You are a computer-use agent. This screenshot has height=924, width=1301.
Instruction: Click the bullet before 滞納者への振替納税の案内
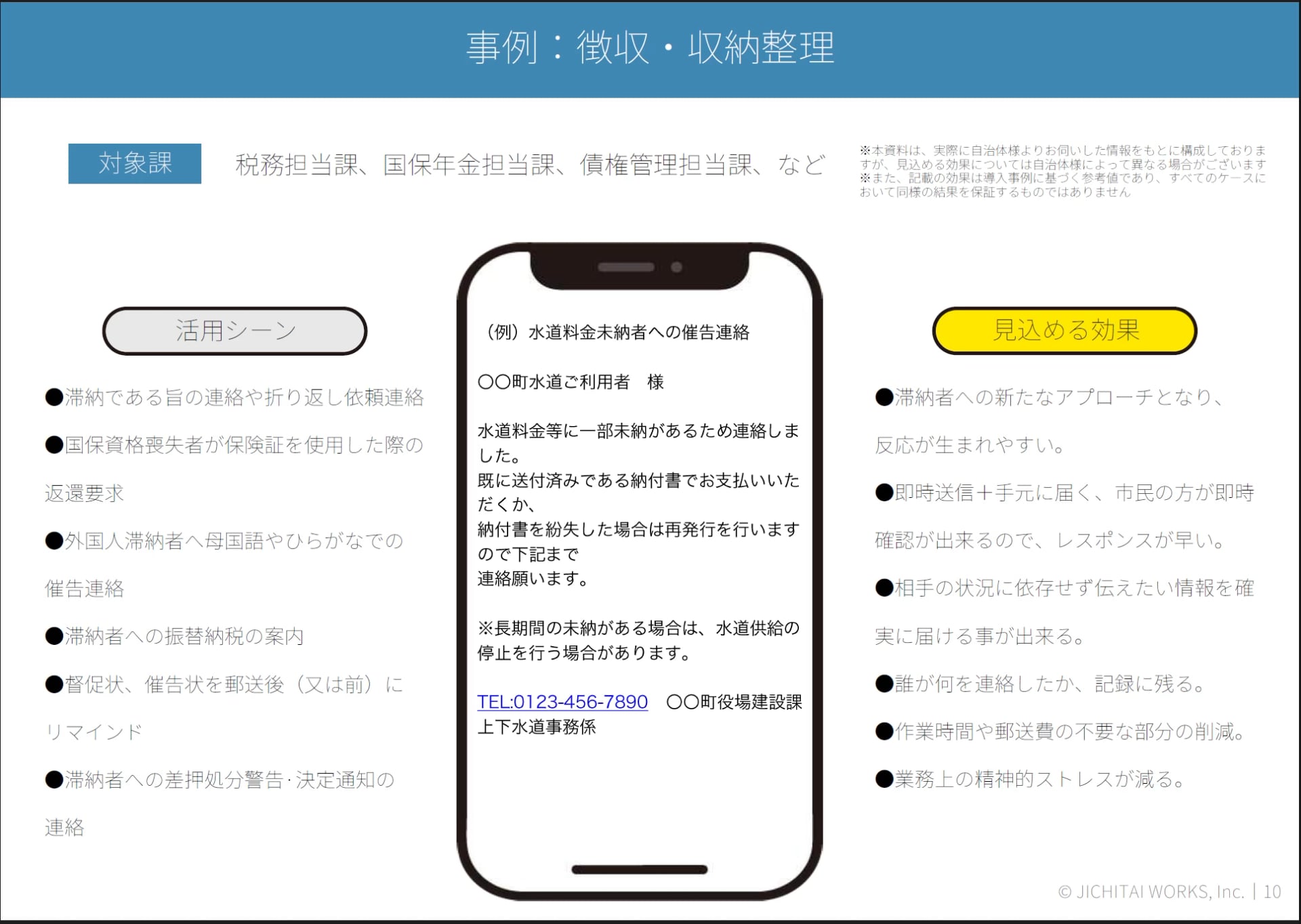coord(54,636)
